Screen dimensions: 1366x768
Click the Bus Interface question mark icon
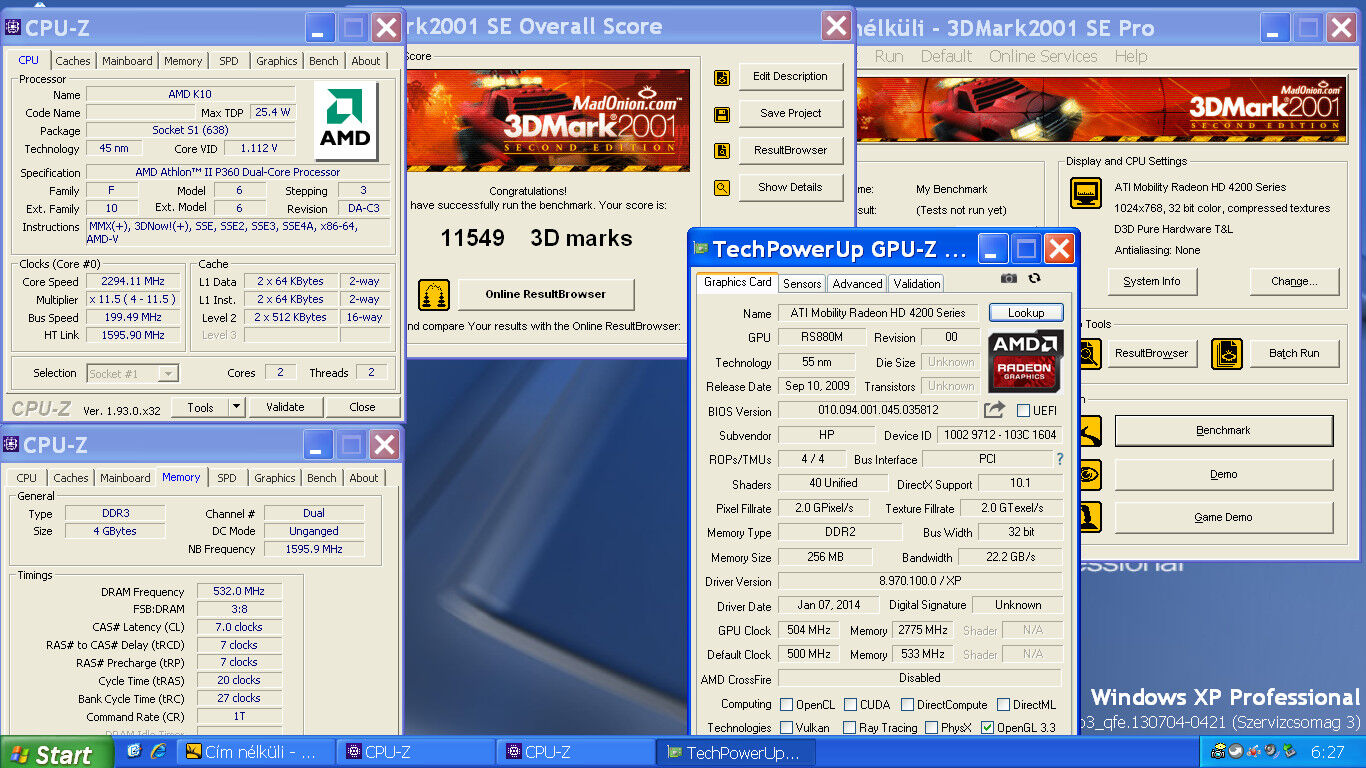click(x=1060, y=459)
